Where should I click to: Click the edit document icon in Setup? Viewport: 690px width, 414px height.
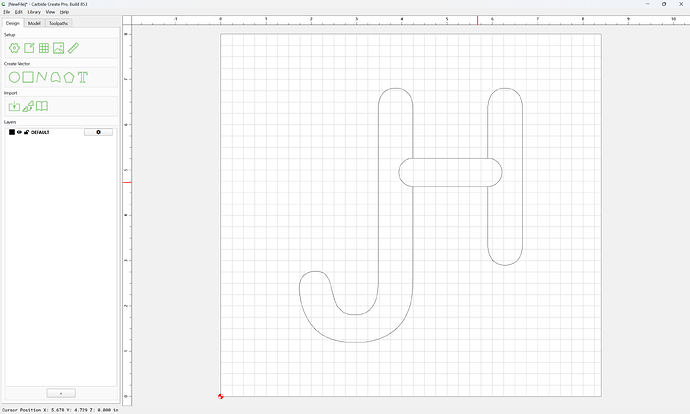[x=29, y=48]
